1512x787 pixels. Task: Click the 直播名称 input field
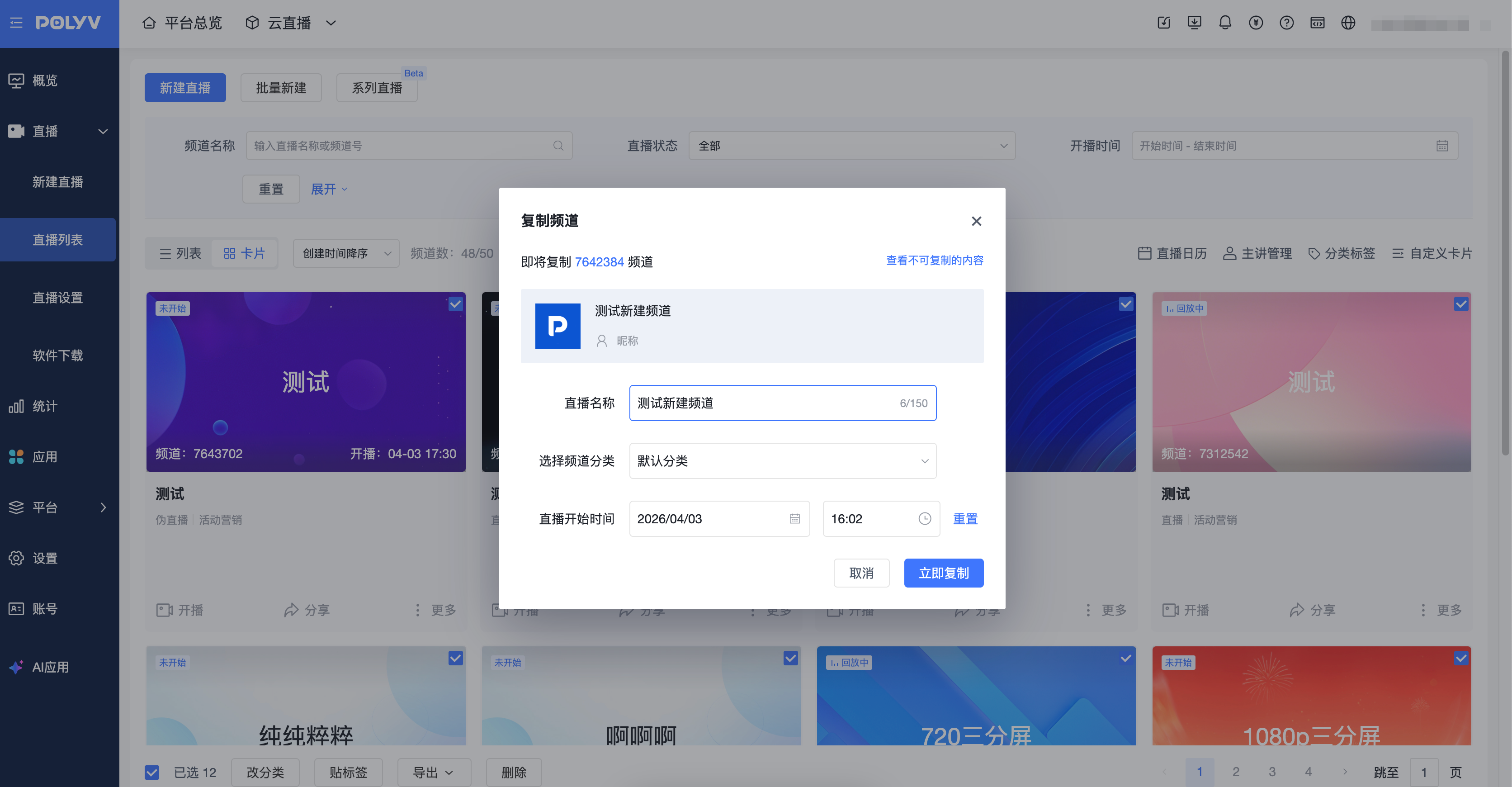[782, 403]
